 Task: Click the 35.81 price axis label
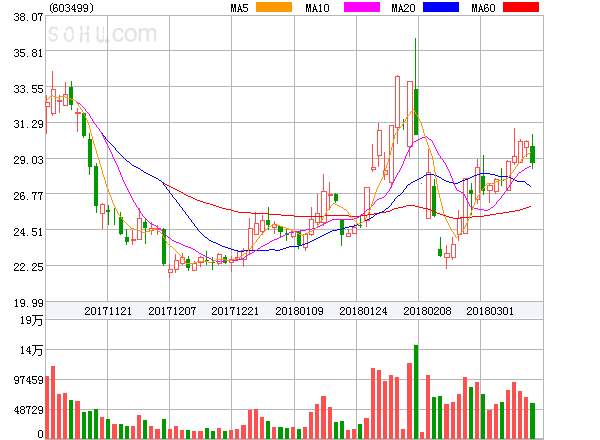click(28, 53)
